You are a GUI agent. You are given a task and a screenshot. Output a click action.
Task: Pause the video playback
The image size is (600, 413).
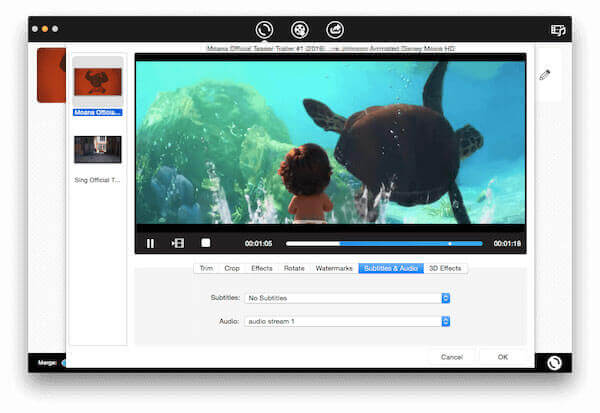150,243
